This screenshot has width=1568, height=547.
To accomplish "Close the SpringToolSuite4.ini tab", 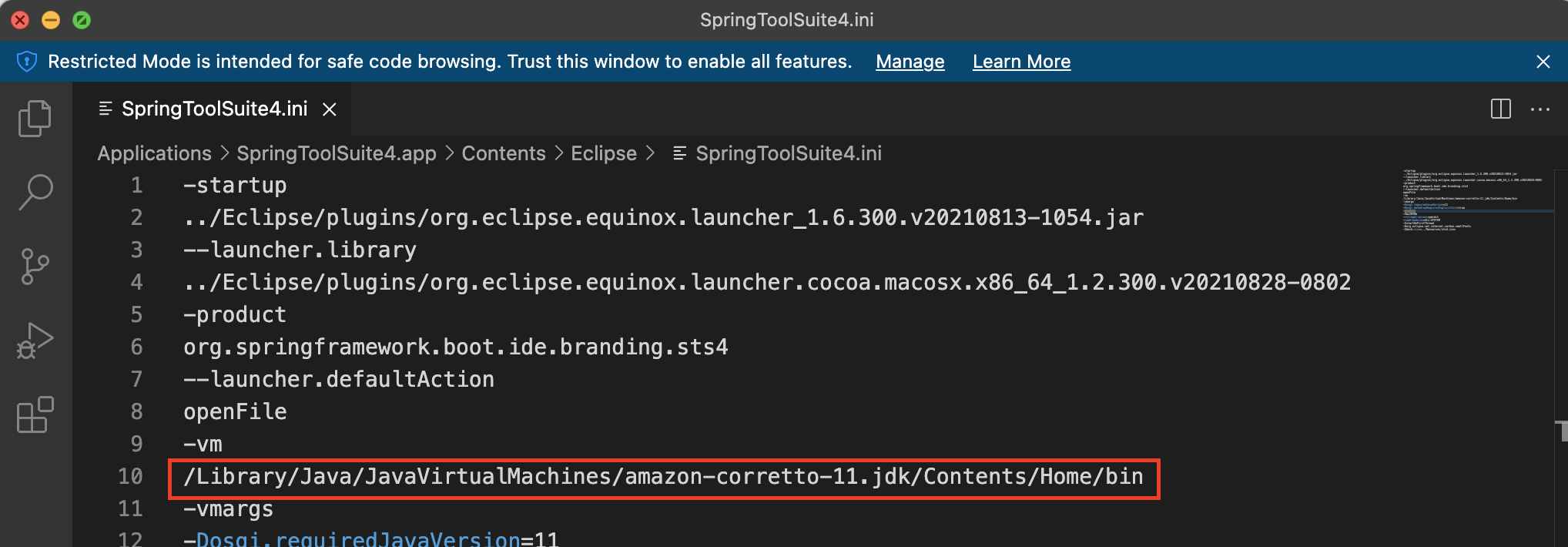I will coord(330,109).
